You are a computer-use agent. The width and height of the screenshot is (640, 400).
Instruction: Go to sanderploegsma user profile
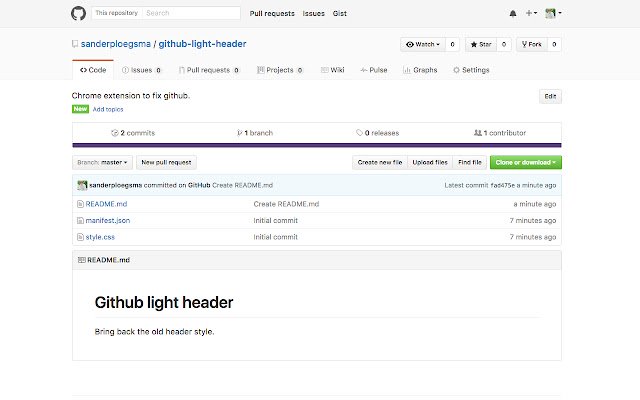(116, 44)
